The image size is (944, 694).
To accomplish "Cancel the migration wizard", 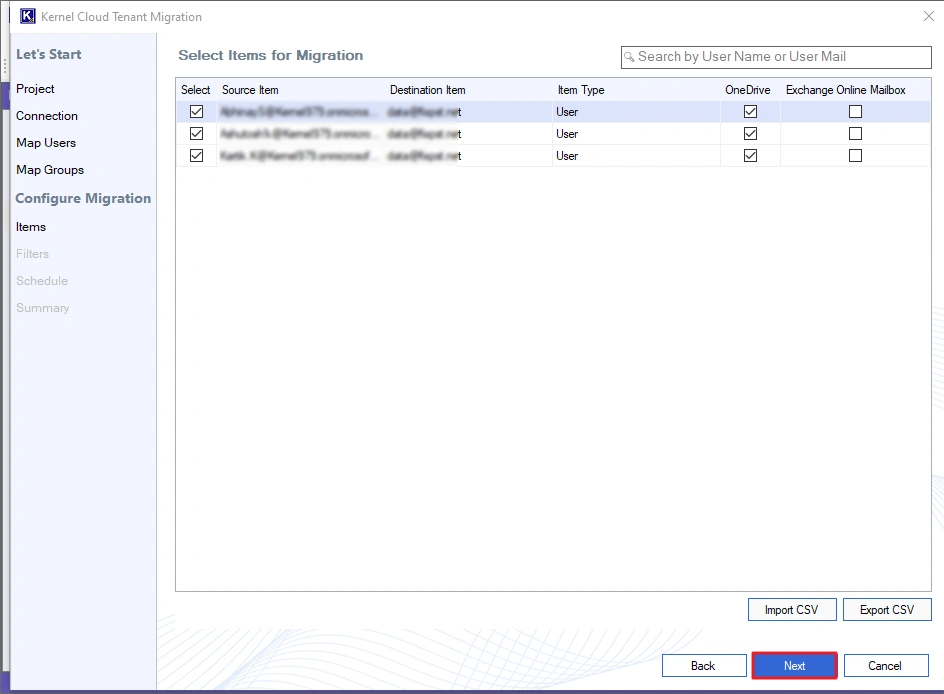I will [886, 665].
